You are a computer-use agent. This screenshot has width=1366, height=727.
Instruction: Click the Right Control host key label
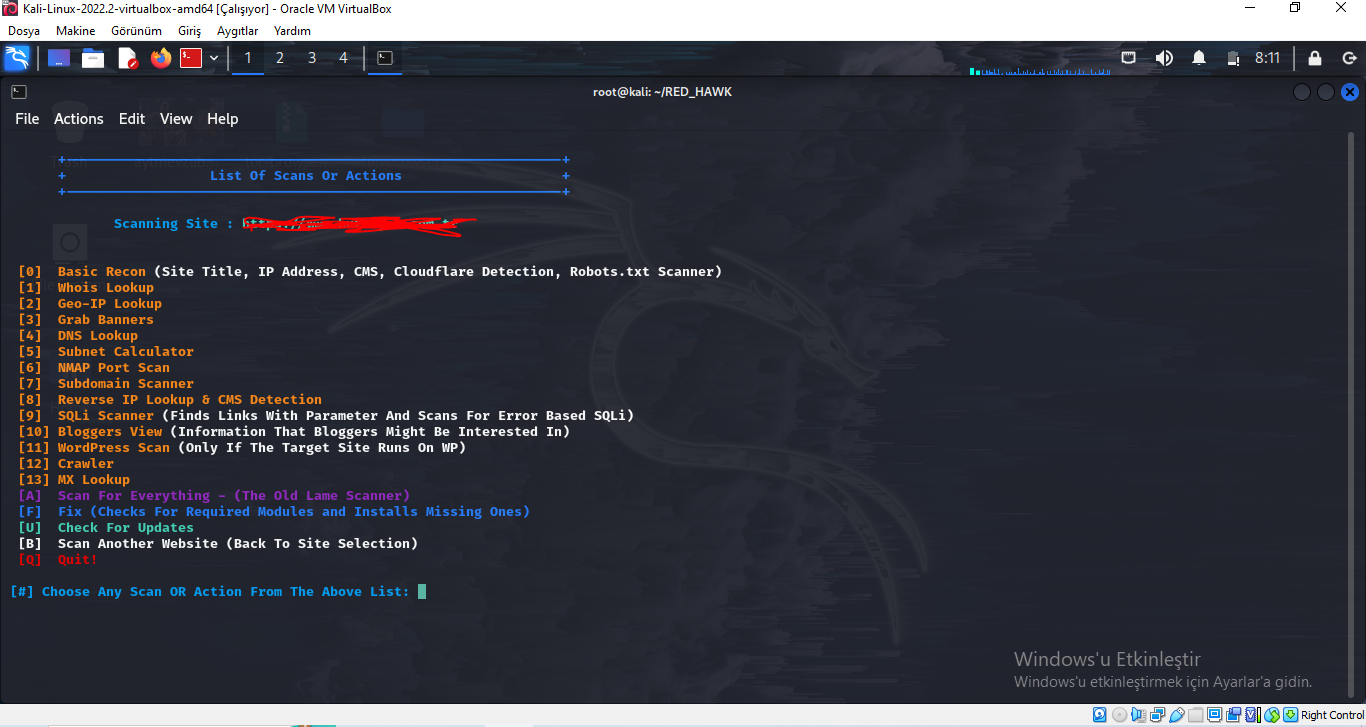point(1332,715)
